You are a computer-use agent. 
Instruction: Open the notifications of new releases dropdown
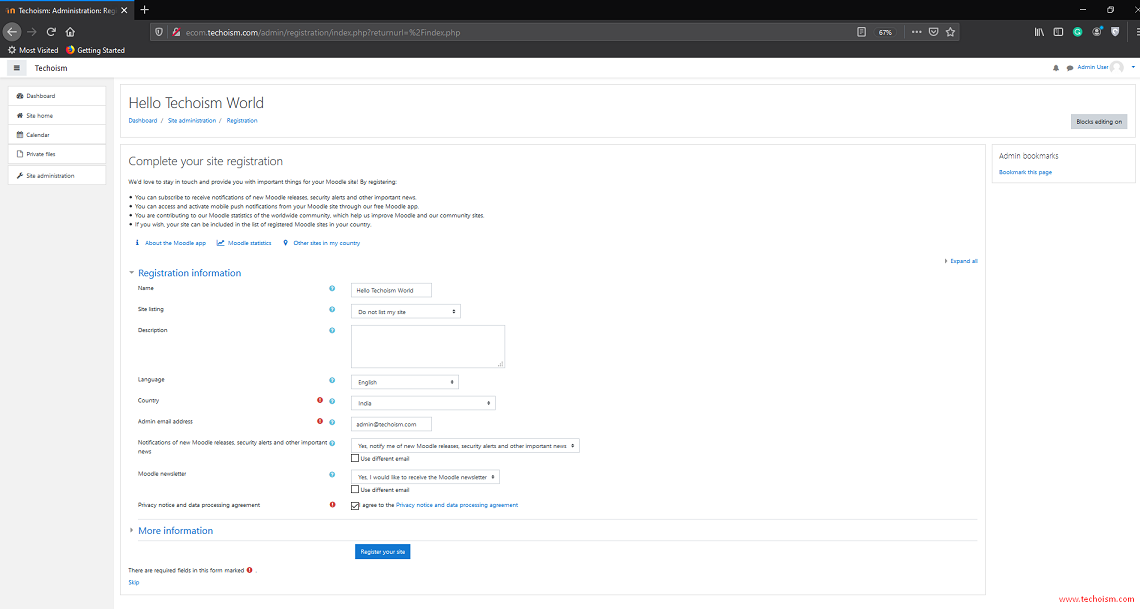coord(465,445)
